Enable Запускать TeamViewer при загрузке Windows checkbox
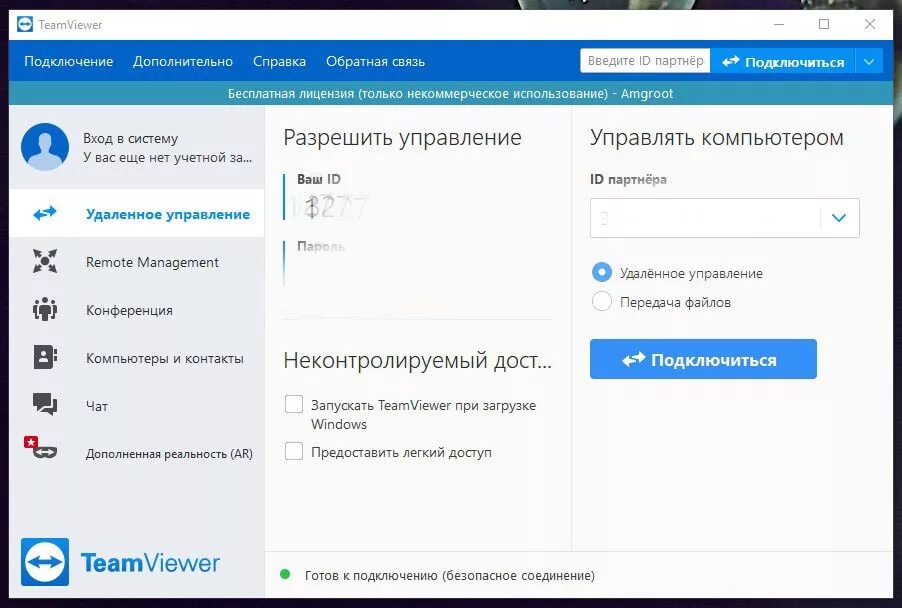 point(294,404)
